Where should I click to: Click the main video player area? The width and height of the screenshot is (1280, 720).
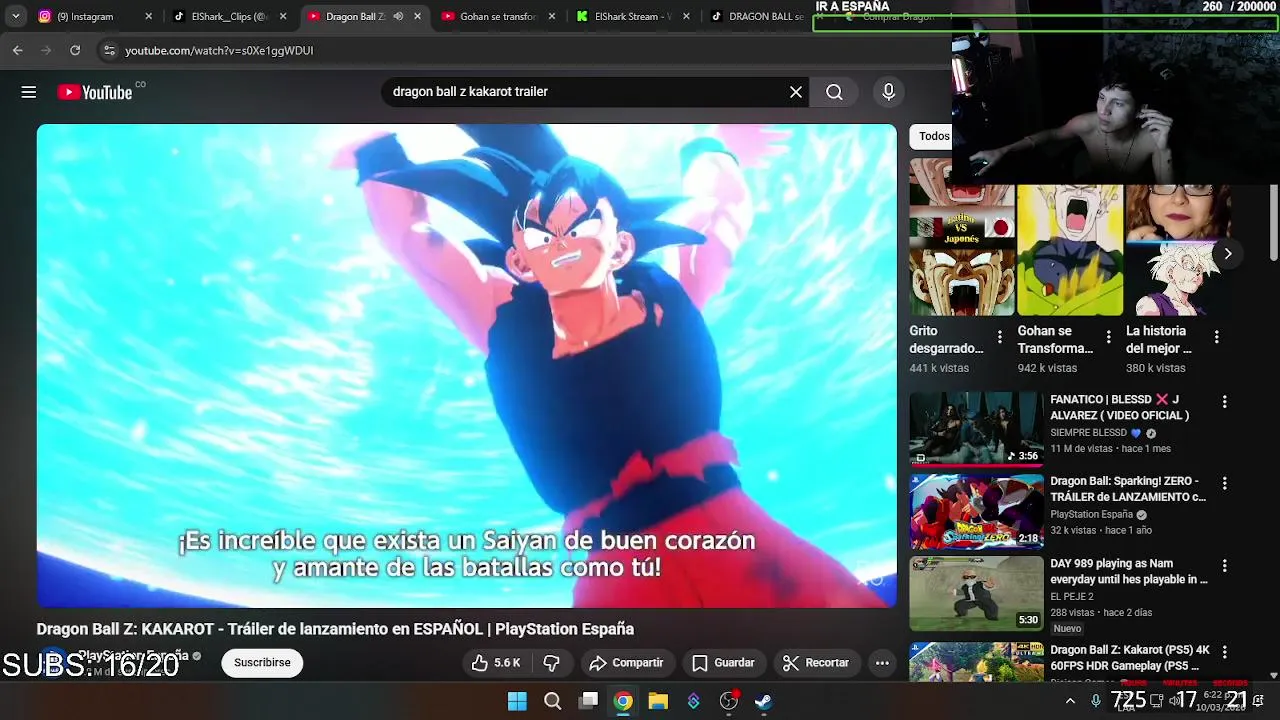467,365
